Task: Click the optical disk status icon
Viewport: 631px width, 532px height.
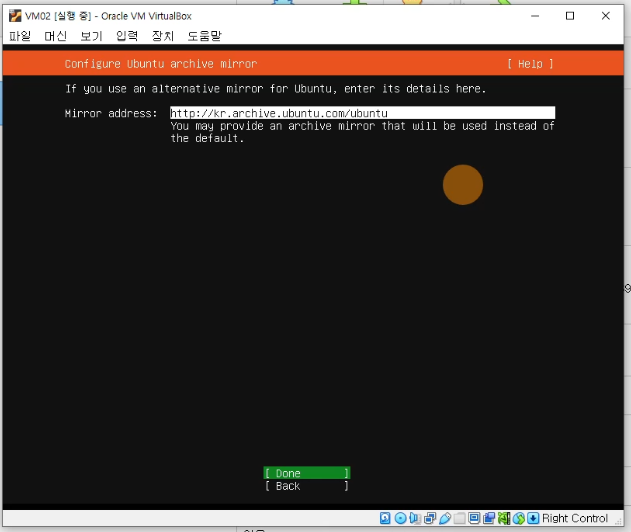Action: 400,518
